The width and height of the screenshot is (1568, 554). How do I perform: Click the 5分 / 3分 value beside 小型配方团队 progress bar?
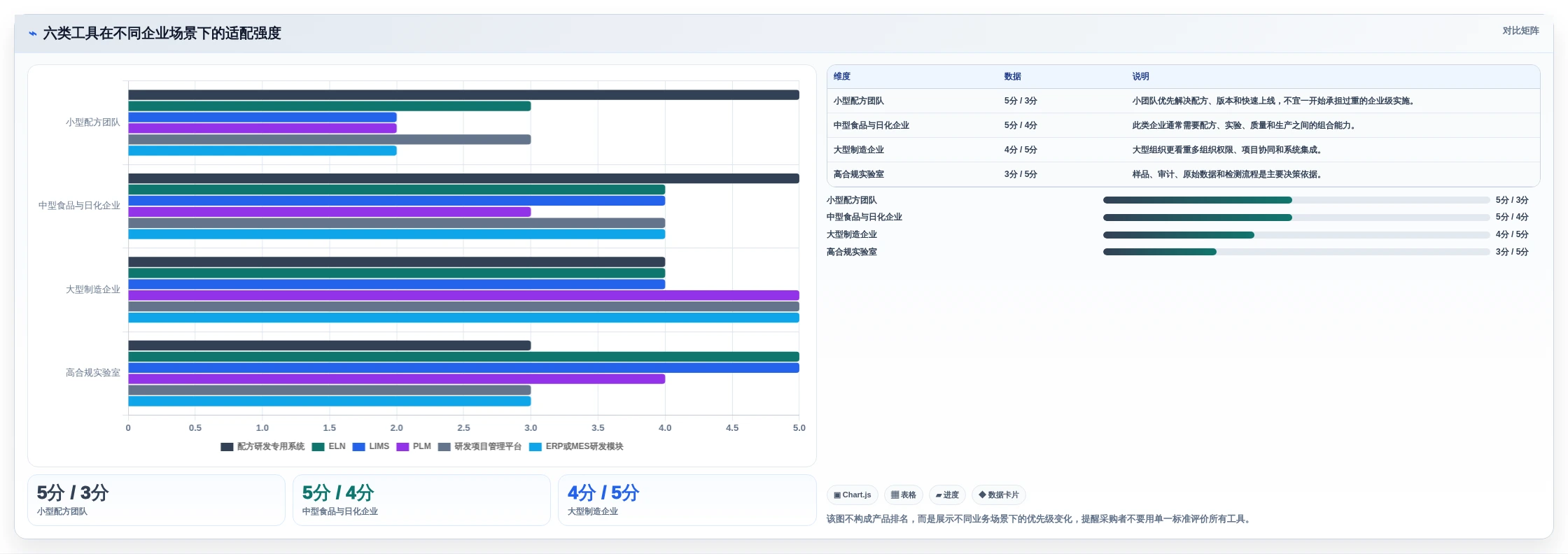point(1512,200)
